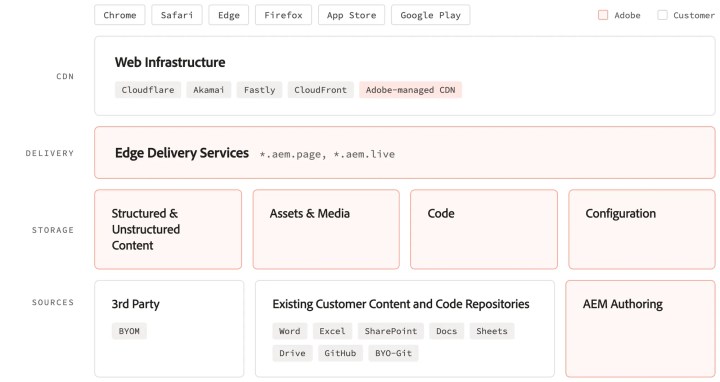Click the Adobe legend color square

pos(603,15)
